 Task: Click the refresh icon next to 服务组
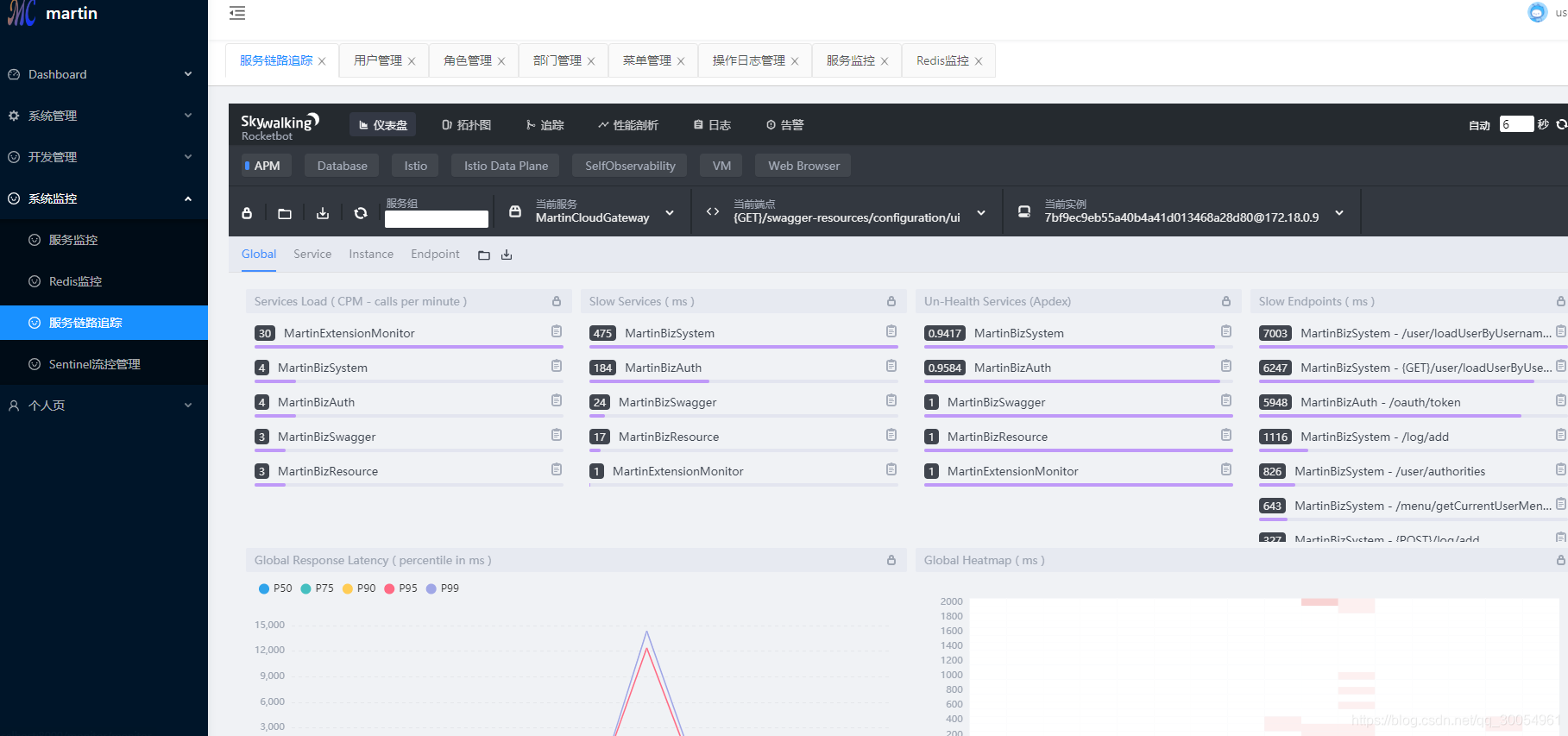[361, 213]
